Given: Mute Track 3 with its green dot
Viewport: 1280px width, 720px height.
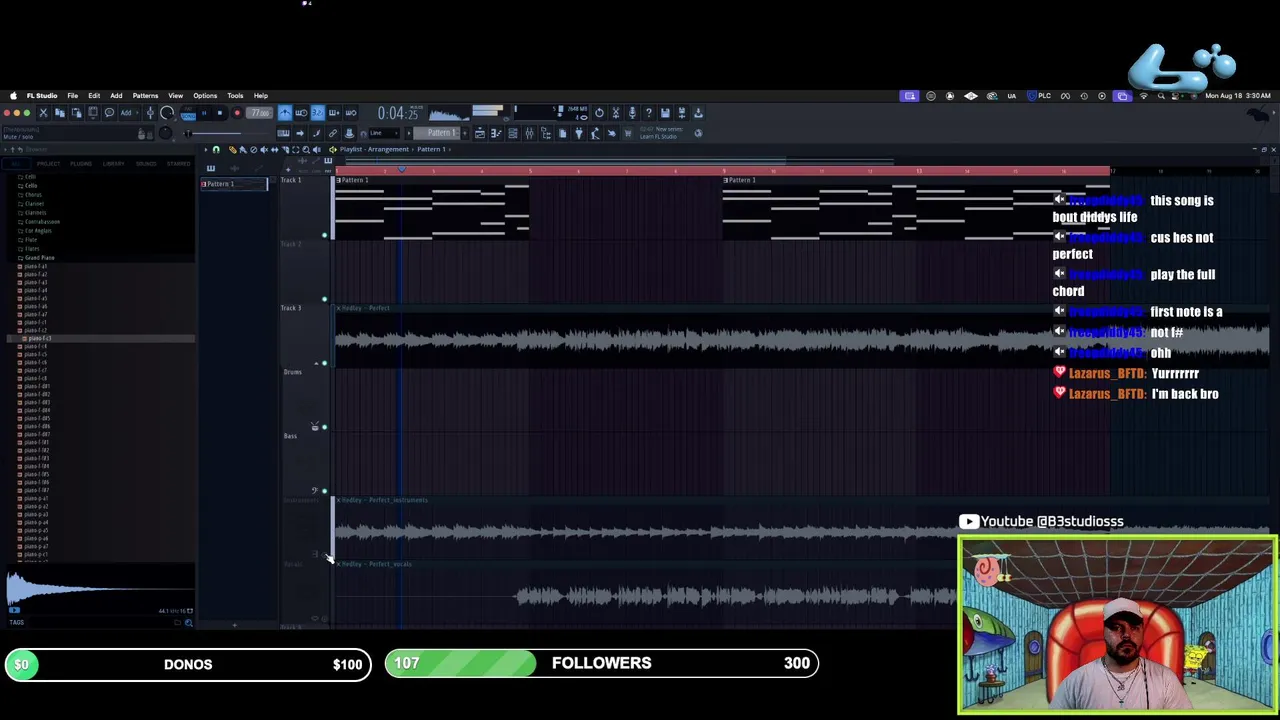Looking at the screenshot, I should tap(324, 363).
